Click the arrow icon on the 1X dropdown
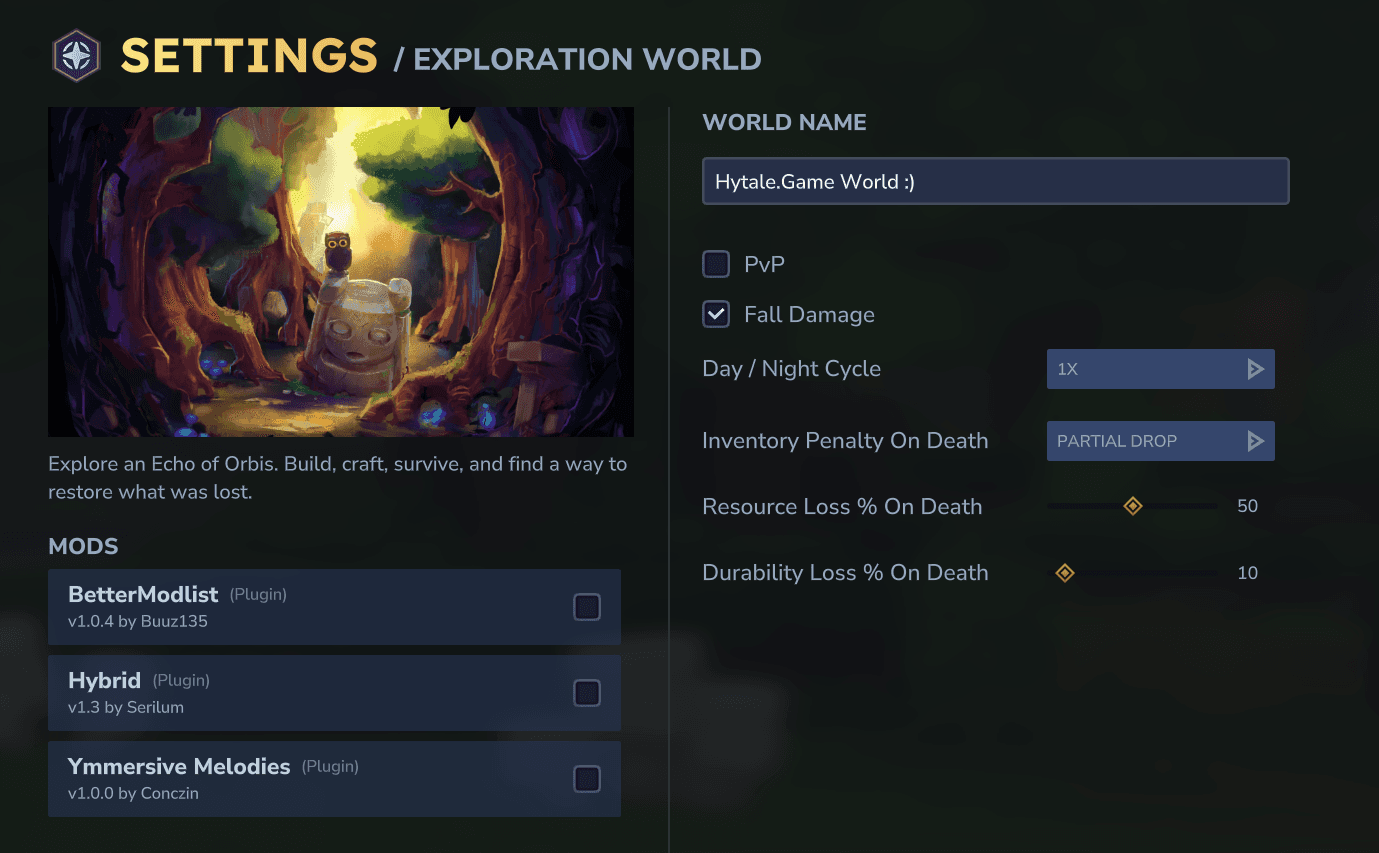This screenshot has width=1379, height=853. 1256,368
